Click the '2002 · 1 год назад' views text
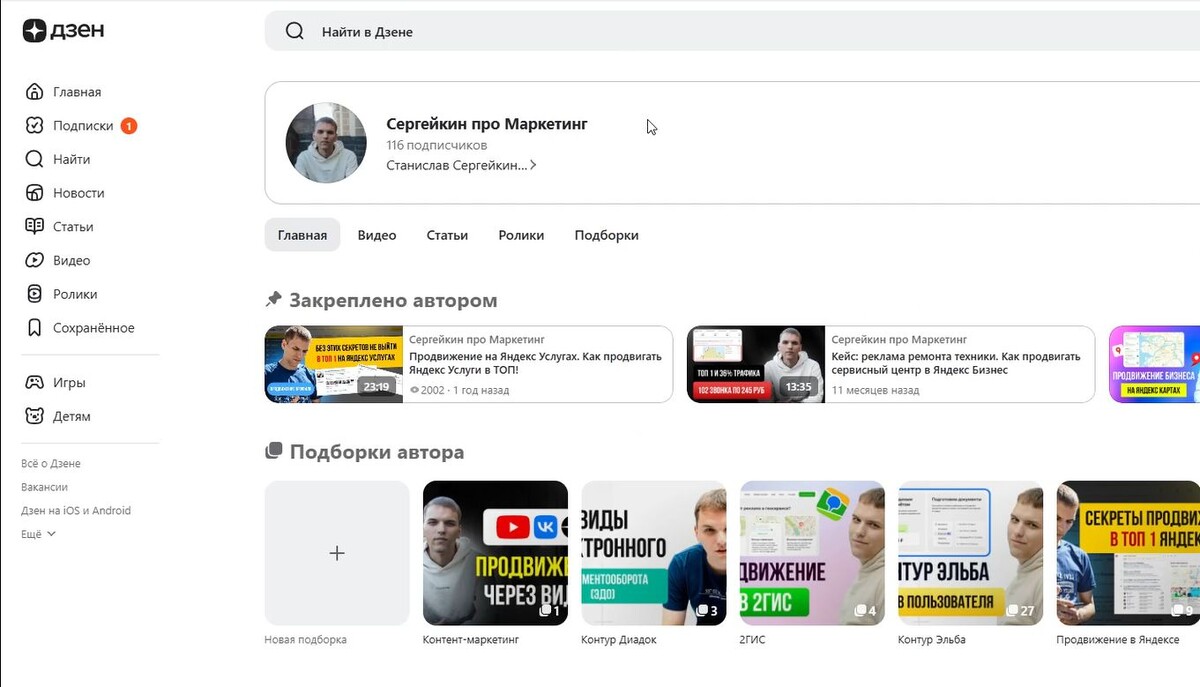The image size is (1200, 687). [x=459, y=390]
